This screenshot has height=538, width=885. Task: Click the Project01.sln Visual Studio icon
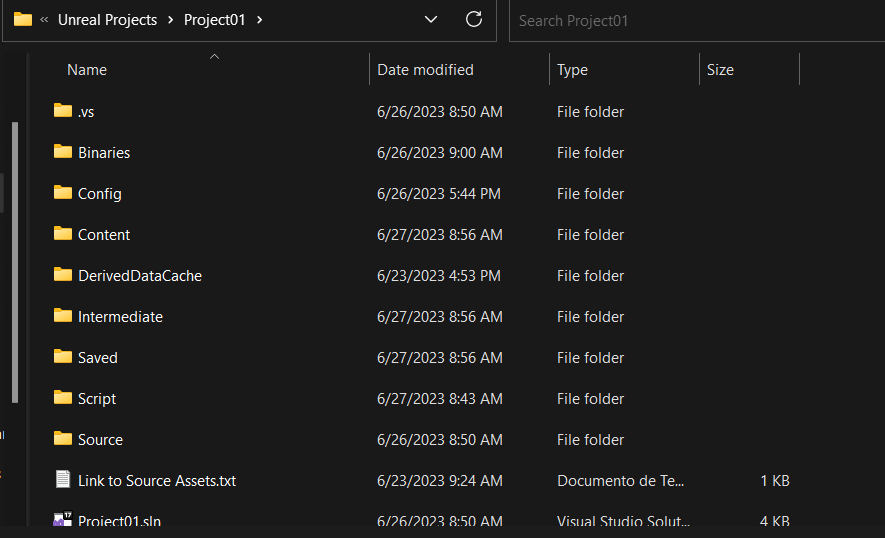click(63, 520)
